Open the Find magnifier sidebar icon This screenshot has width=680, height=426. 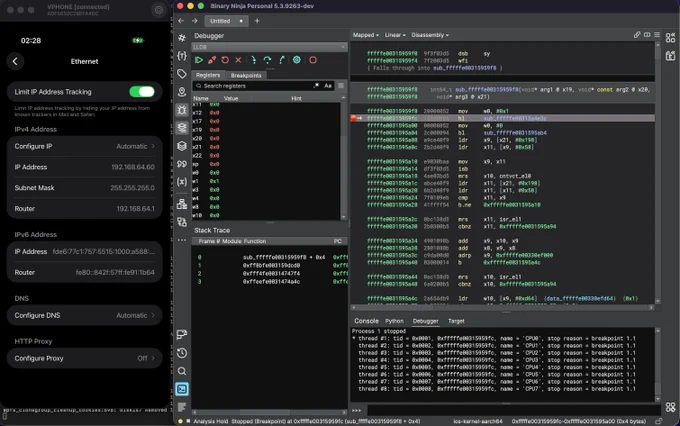[182, 371]
